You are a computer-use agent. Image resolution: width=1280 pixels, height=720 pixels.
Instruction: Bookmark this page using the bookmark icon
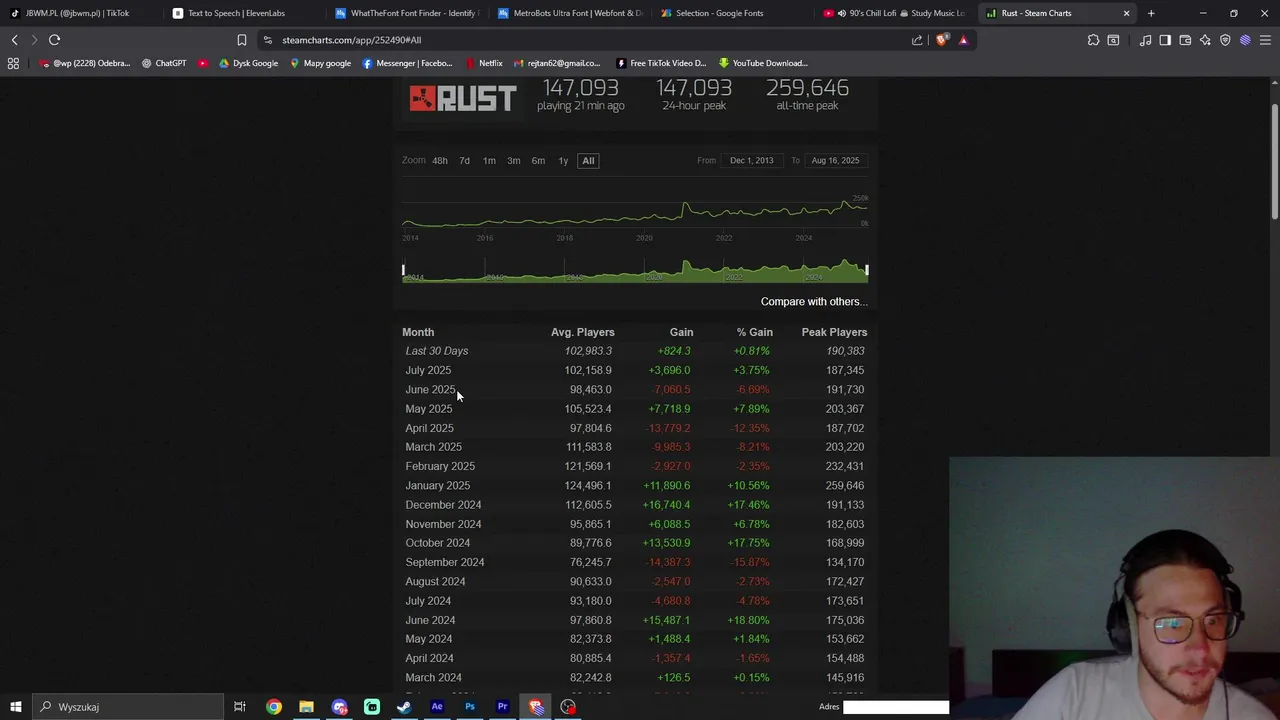[241, 40]
